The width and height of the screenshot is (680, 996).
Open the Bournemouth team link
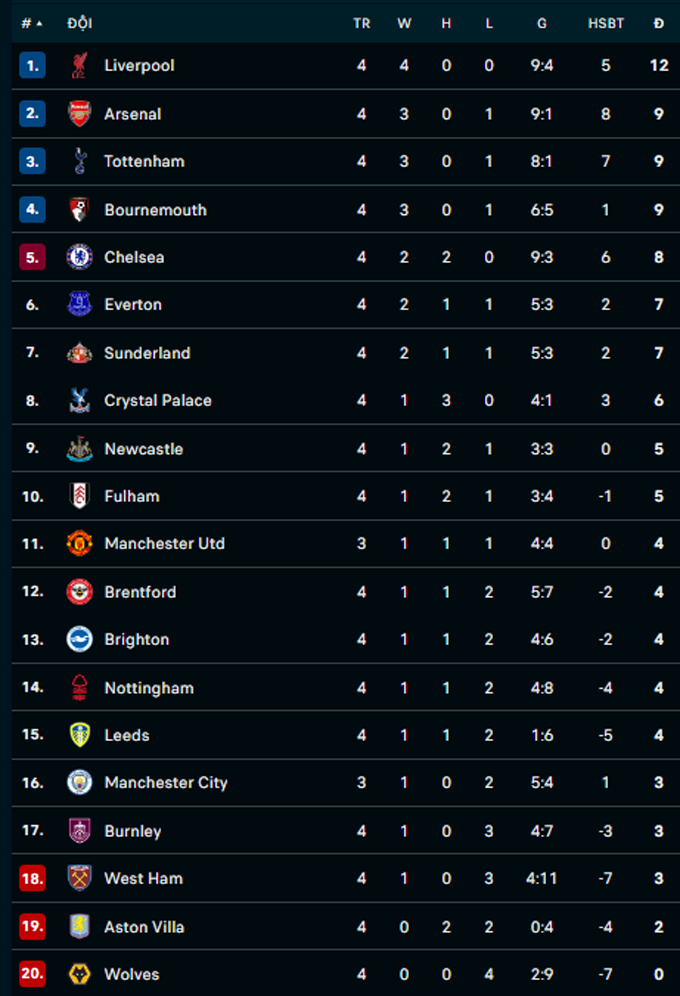(x=155, y=210)
